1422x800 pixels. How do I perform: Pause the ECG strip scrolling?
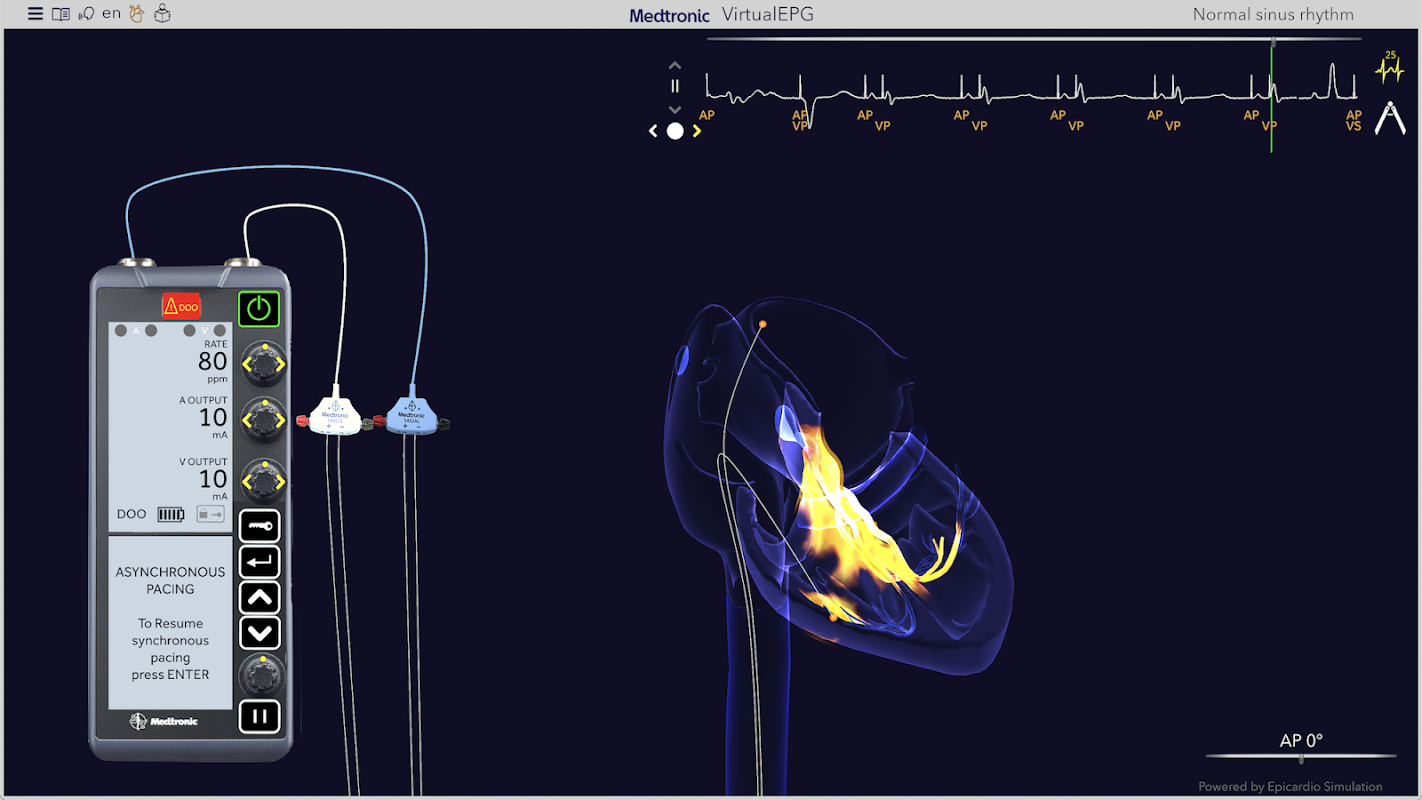point(675,87)
